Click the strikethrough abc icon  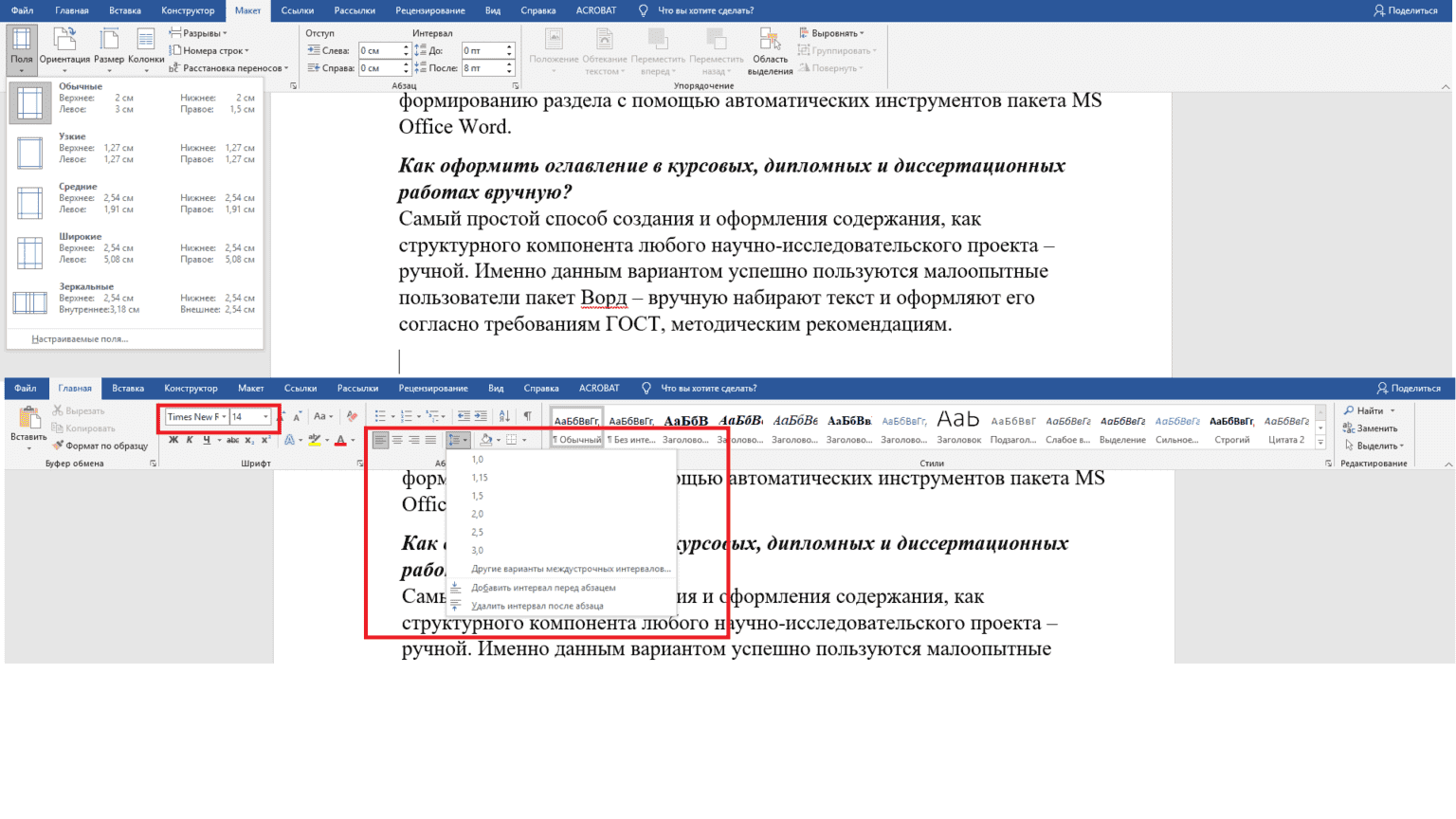[232, 440]
